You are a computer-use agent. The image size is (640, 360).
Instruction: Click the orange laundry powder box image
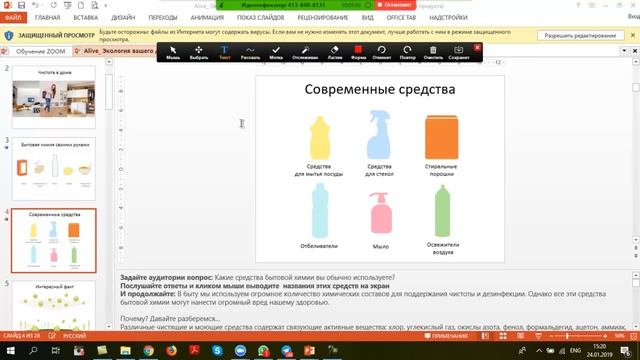[442, 137]
